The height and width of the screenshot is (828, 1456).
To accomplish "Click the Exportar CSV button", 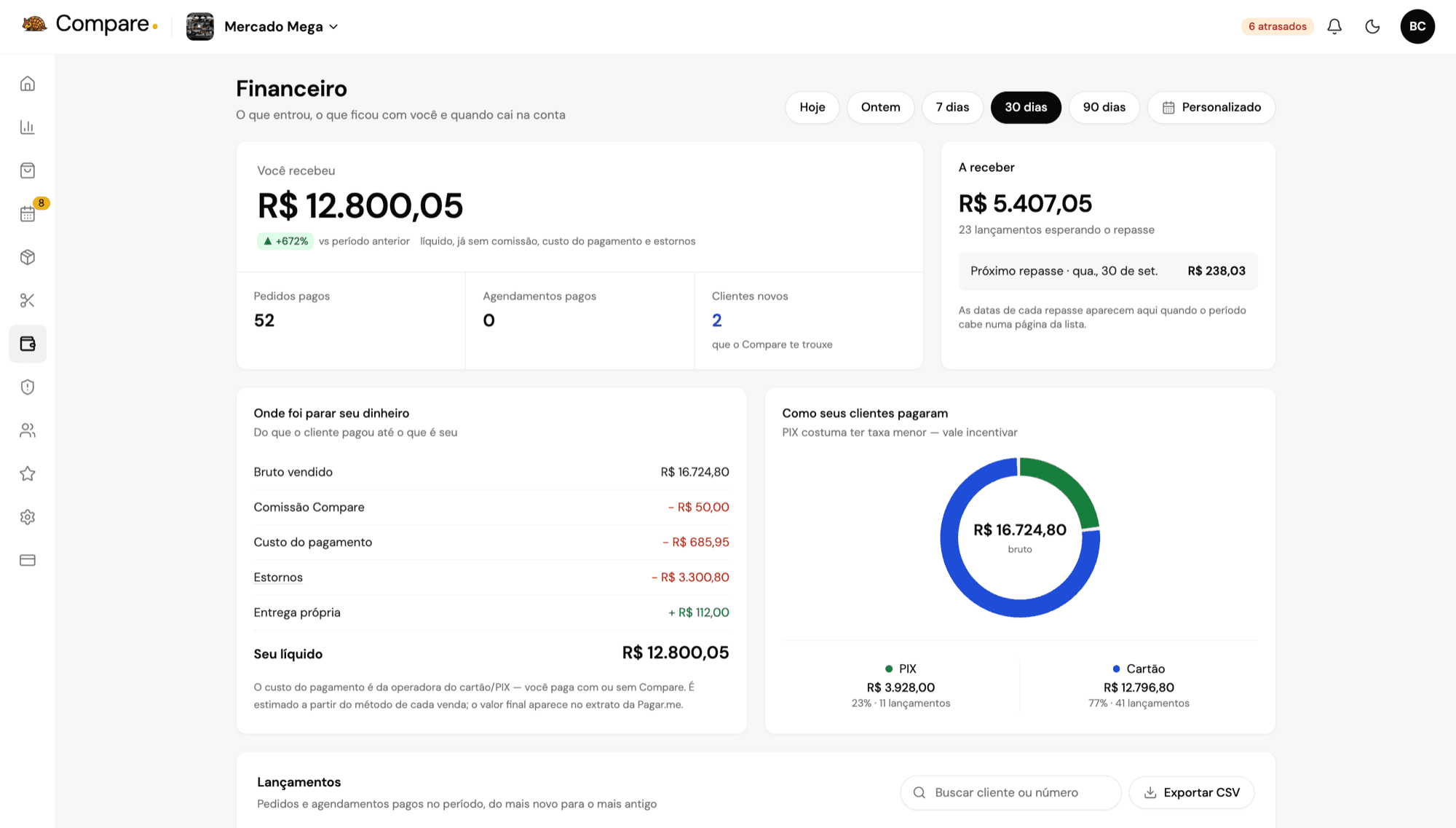I will tap(1192, 792).
